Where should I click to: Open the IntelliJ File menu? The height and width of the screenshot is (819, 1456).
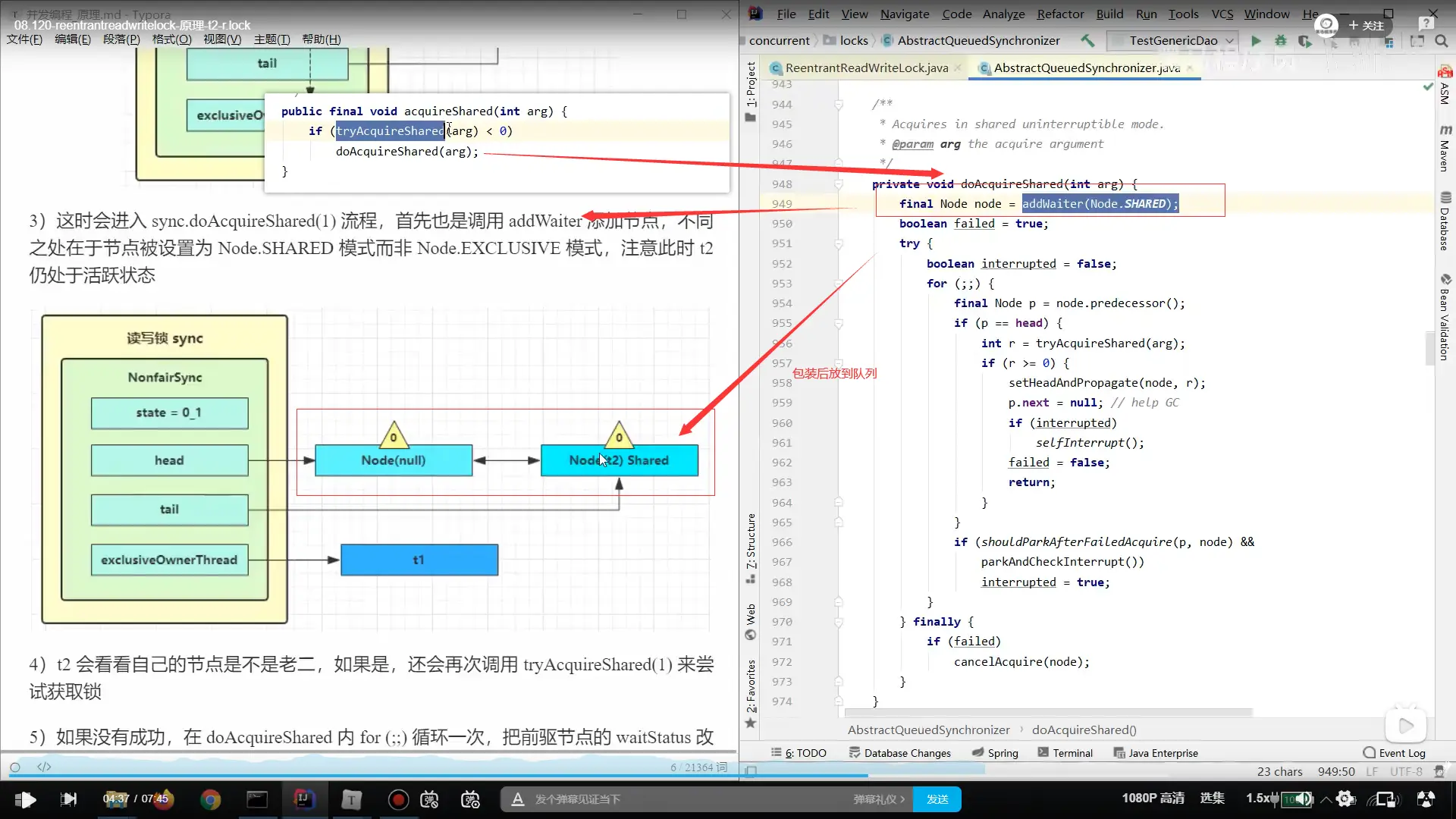[x=786, y=14]
